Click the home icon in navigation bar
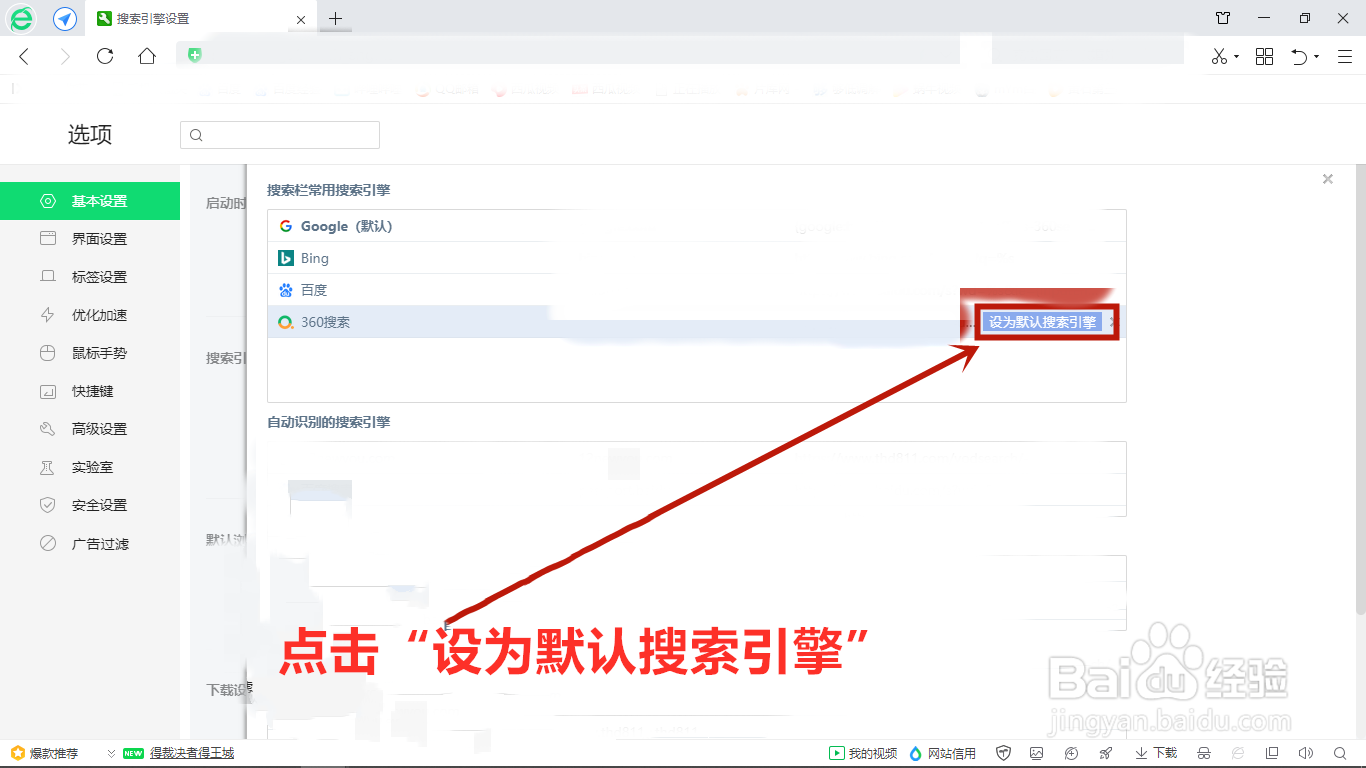The width and height of the screenshot is (1366, 768). pos(147,57)
